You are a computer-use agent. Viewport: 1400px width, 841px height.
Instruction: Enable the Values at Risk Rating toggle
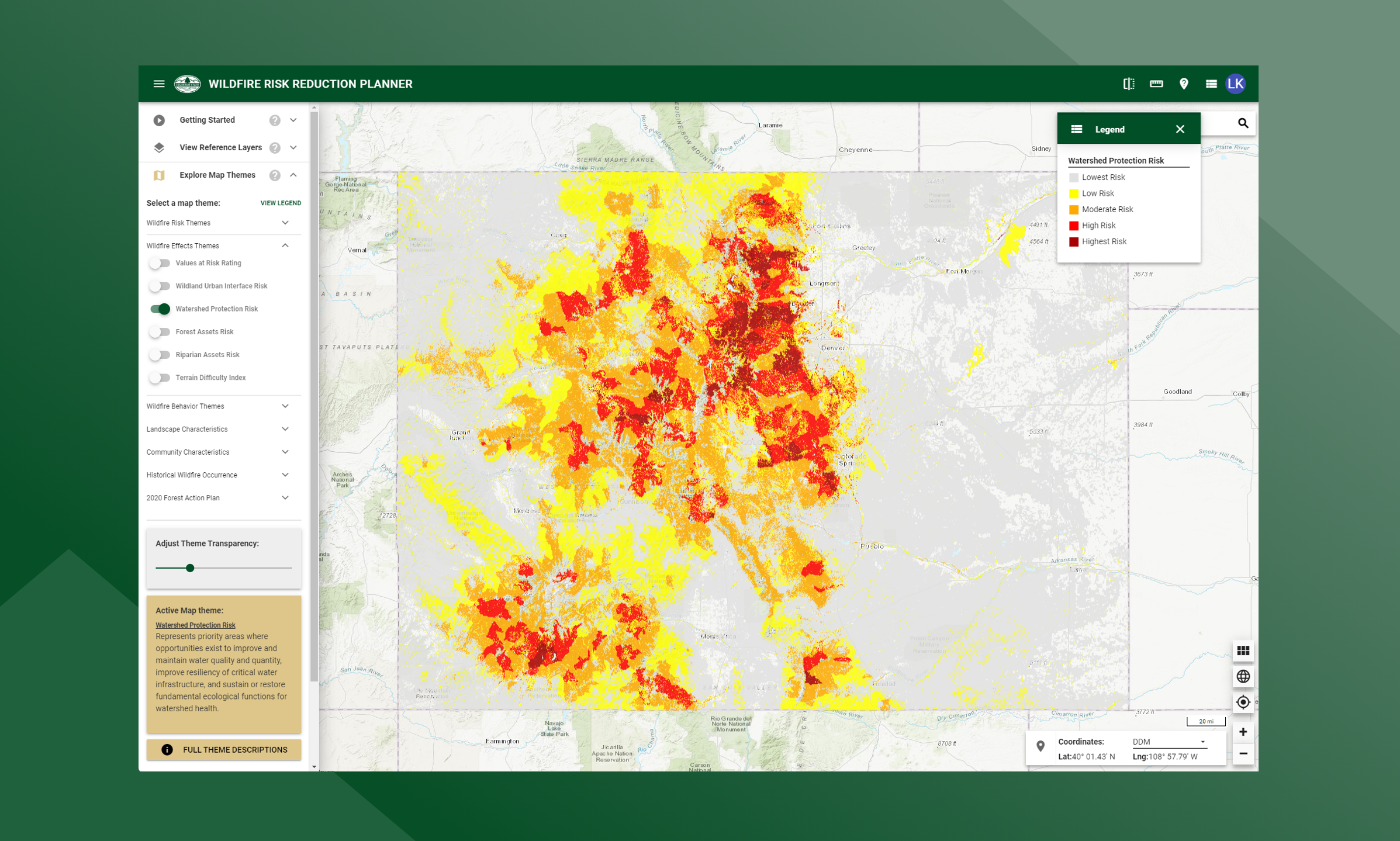(159, 263)
